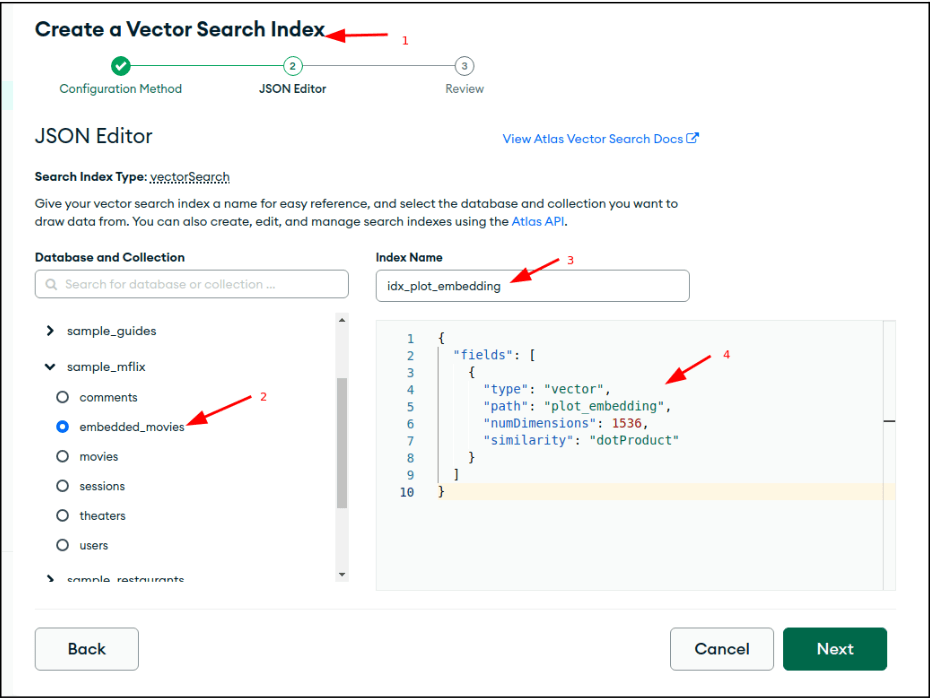
Task: Click the JSON Editor step 2 circle
Action: (292, 66)
